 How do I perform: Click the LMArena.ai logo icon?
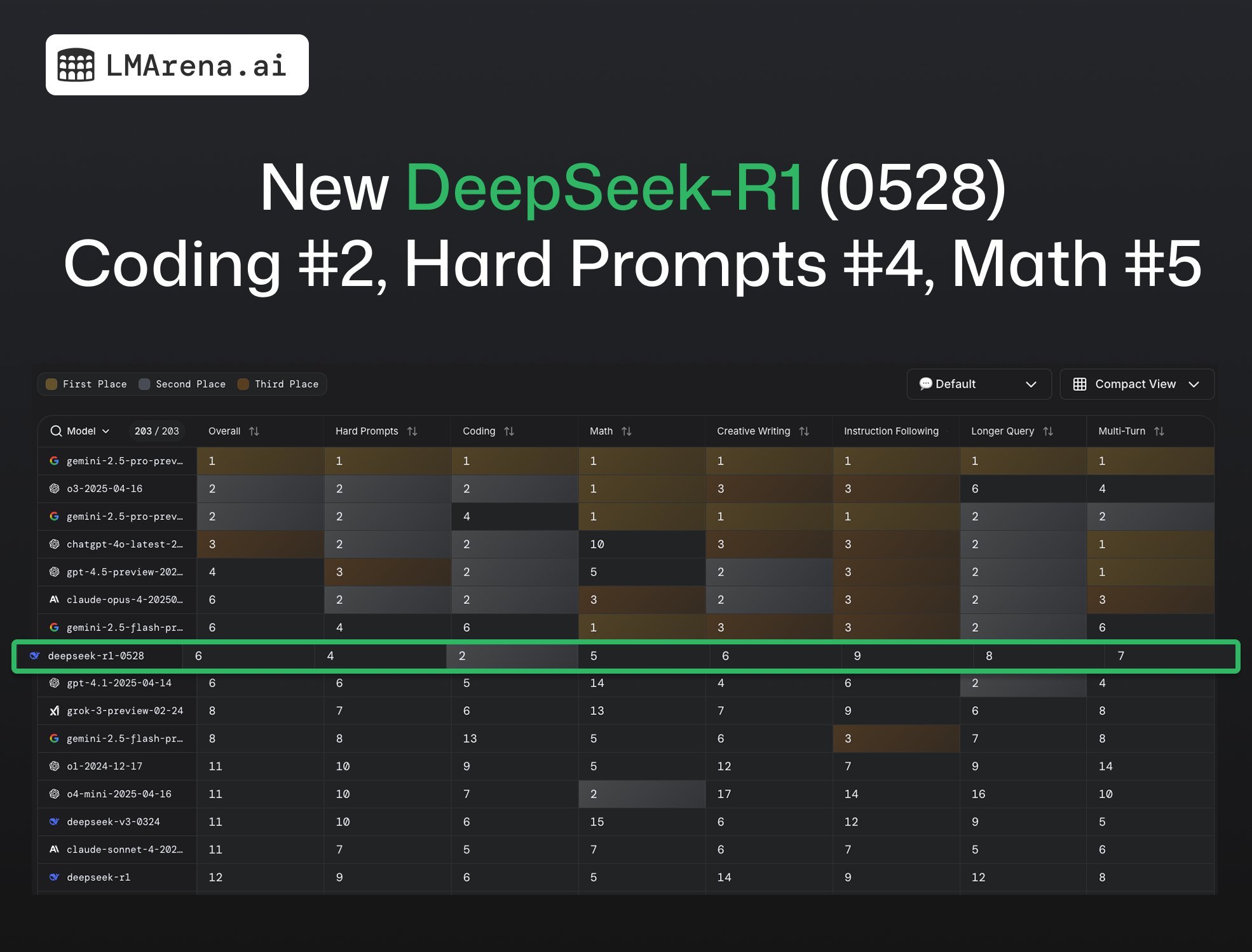click(x=76, y=64)
